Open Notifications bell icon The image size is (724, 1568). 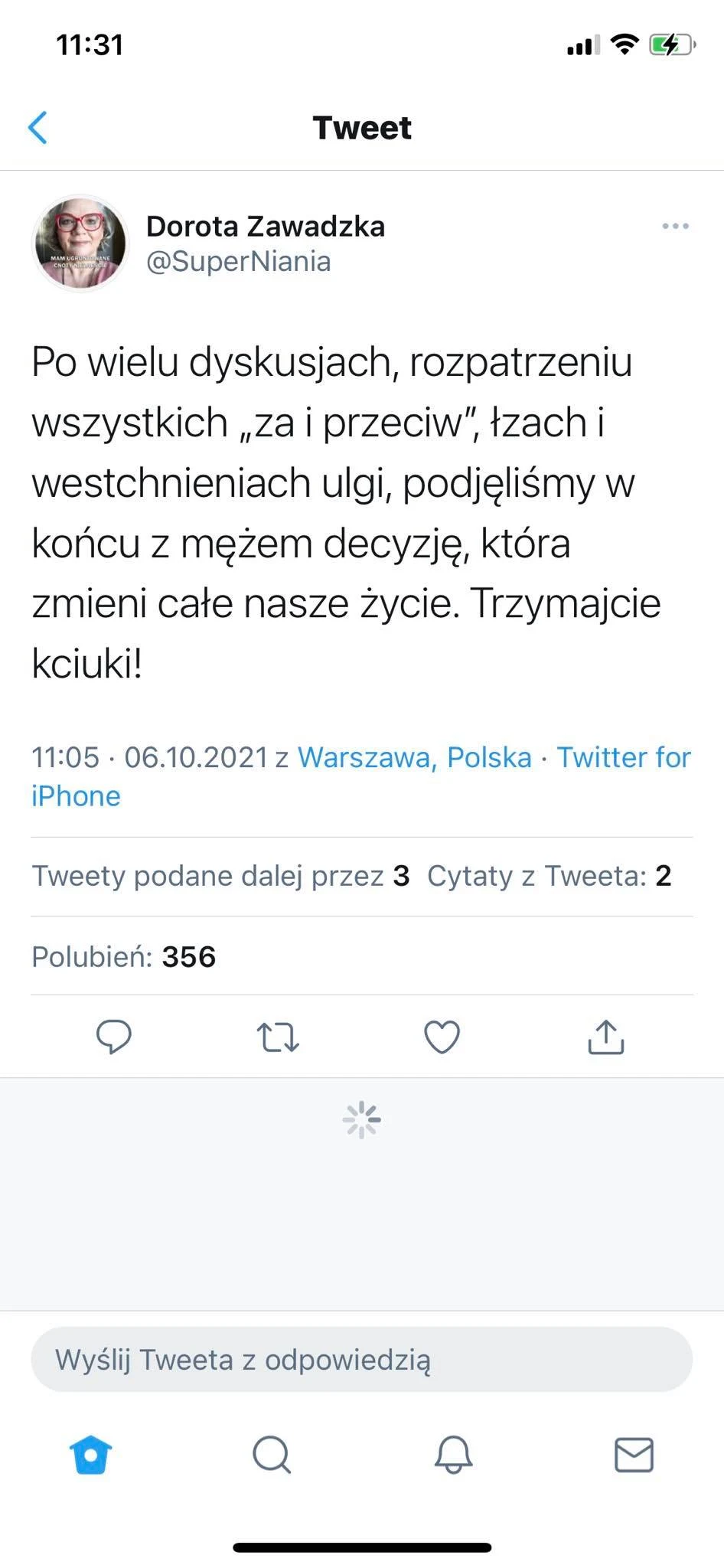click(453, 1454)
